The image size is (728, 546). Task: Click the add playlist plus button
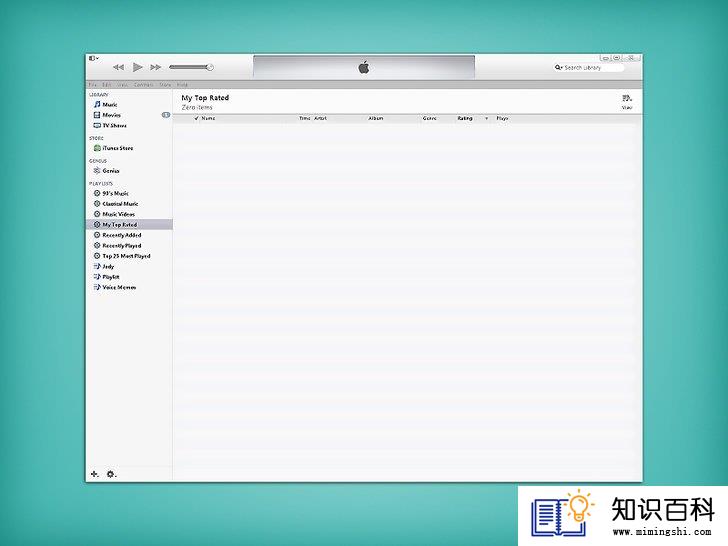[x=94, y=474]
